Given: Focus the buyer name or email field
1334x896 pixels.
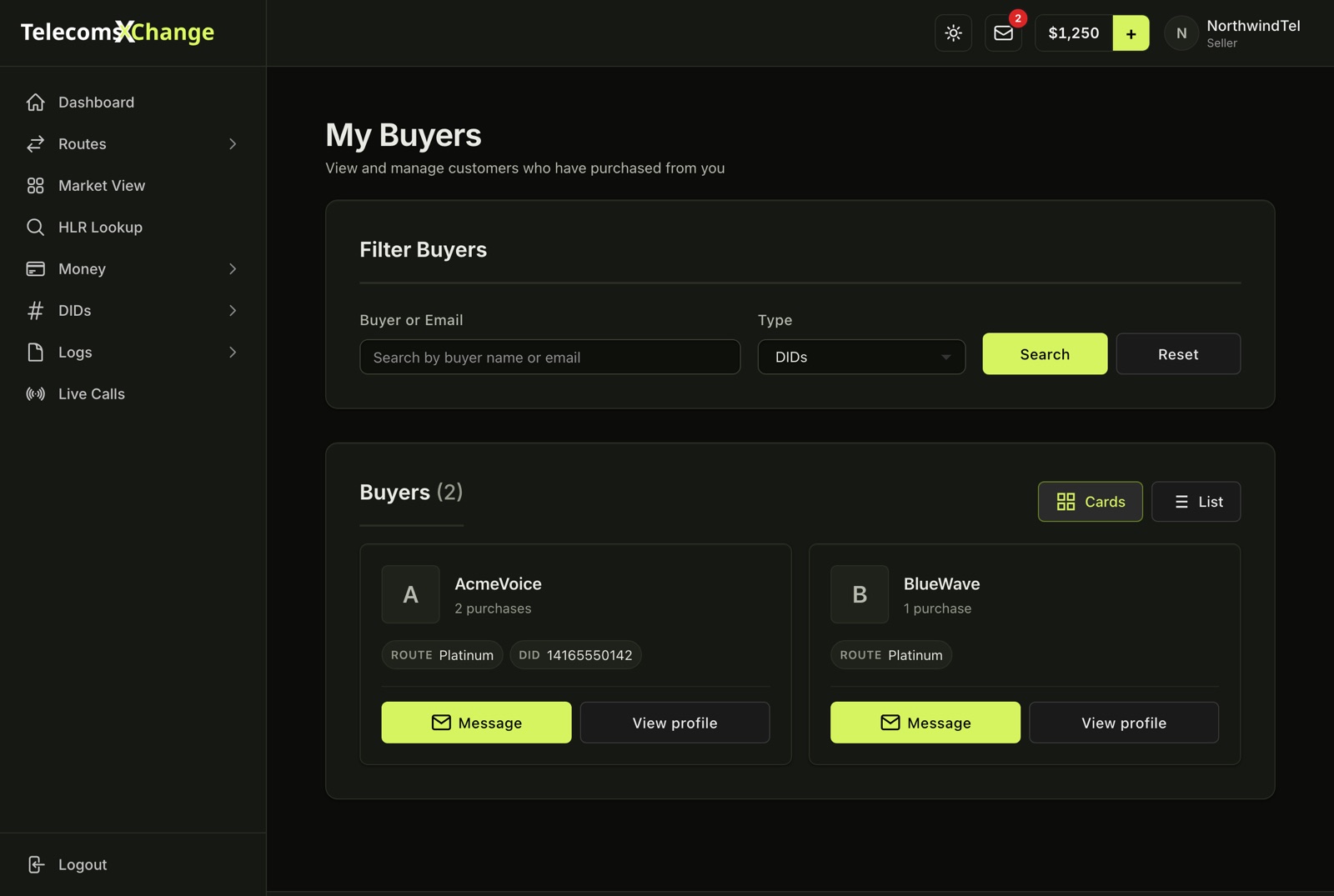Looking at the screenshot, I should click(x=549, y=357).
